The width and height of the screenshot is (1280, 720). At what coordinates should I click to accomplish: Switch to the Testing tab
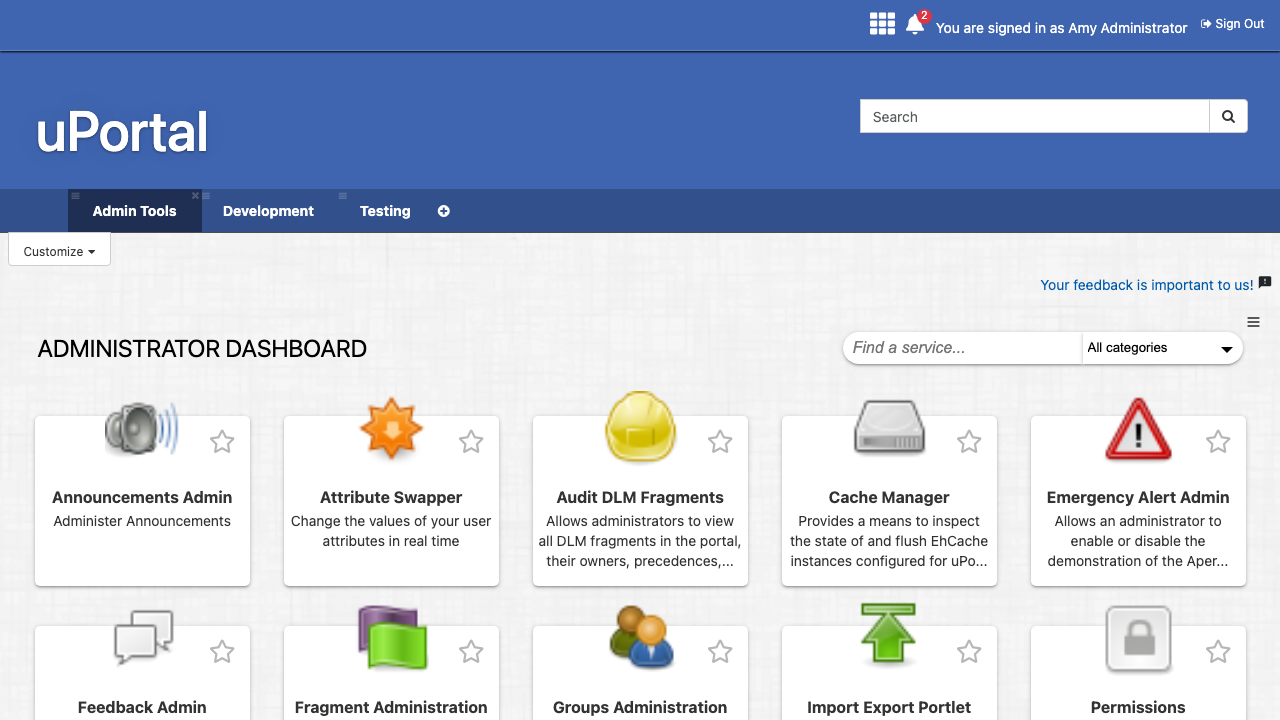[385, 211]
